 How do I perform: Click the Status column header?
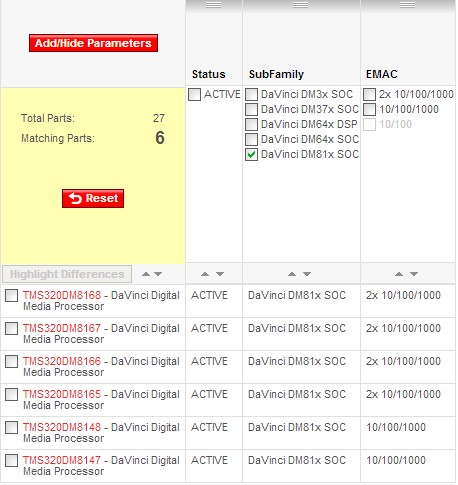pyautogui.click(x=209, y=74)
